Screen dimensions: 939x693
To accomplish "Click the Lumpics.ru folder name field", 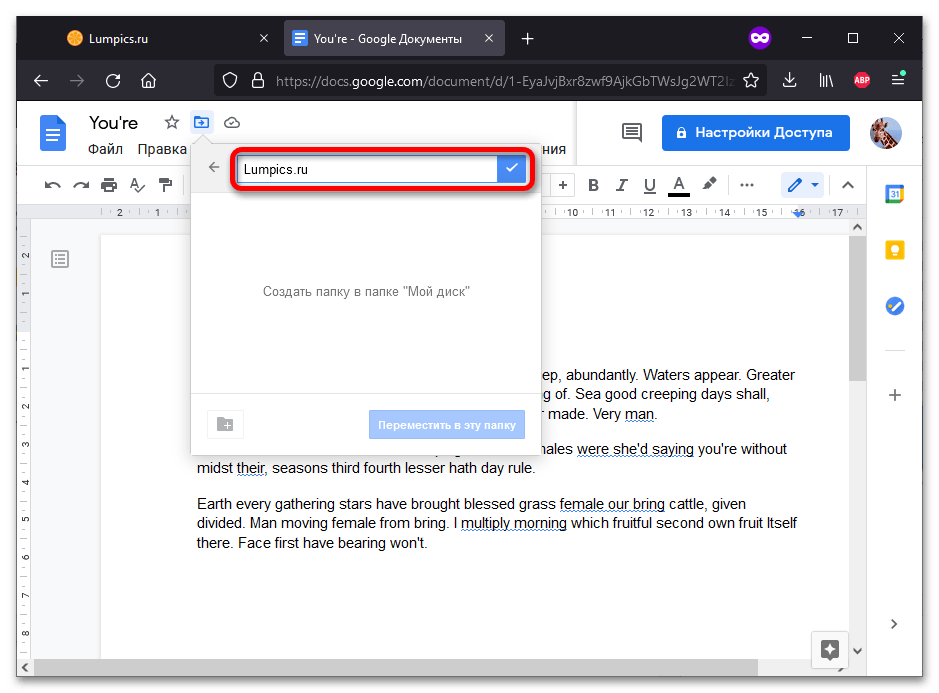I will (366, 169).
